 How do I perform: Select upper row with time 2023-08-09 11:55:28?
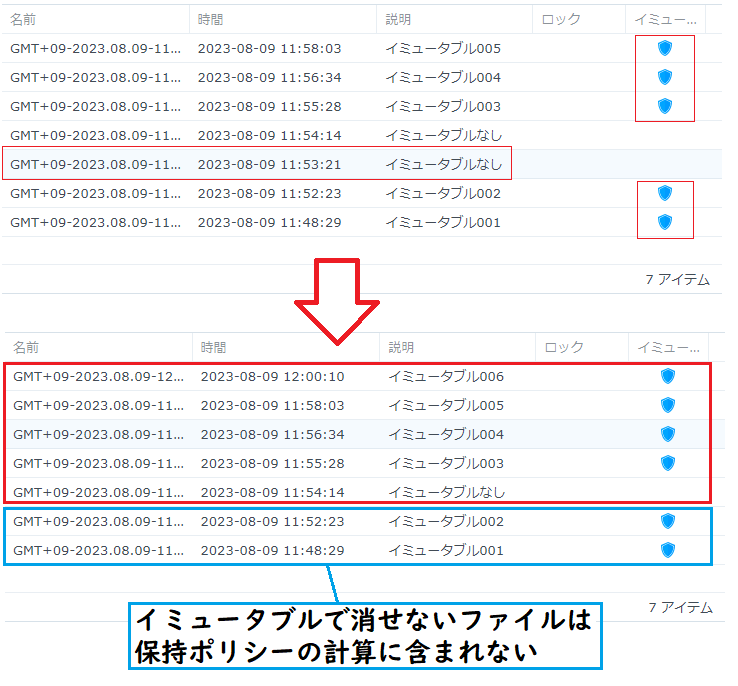[361, 107]
